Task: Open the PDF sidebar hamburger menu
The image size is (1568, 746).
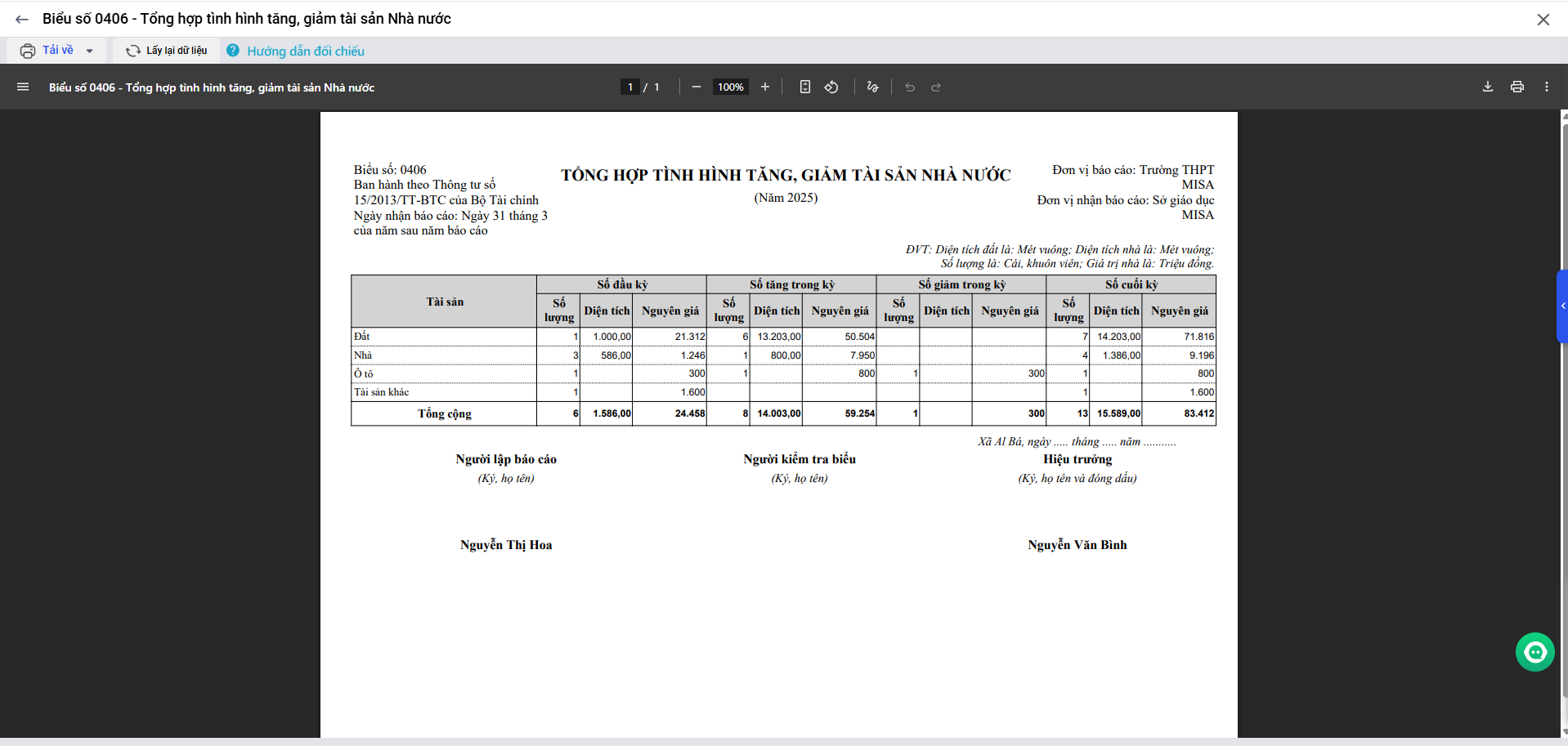Action: [23, 87]
